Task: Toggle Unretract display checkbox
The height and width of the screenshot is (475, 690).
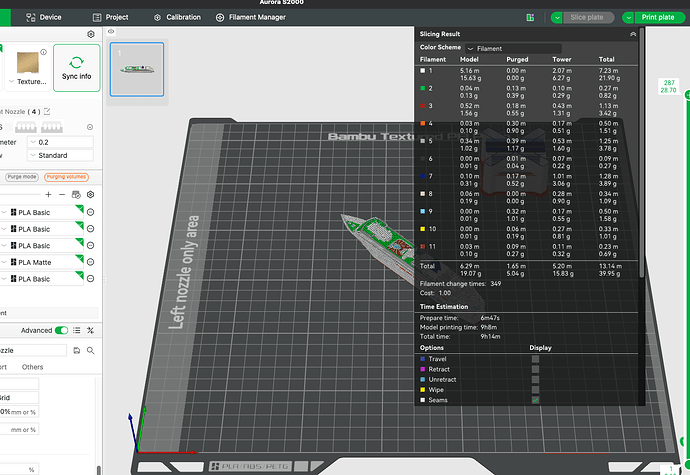Action: [535, 379]
